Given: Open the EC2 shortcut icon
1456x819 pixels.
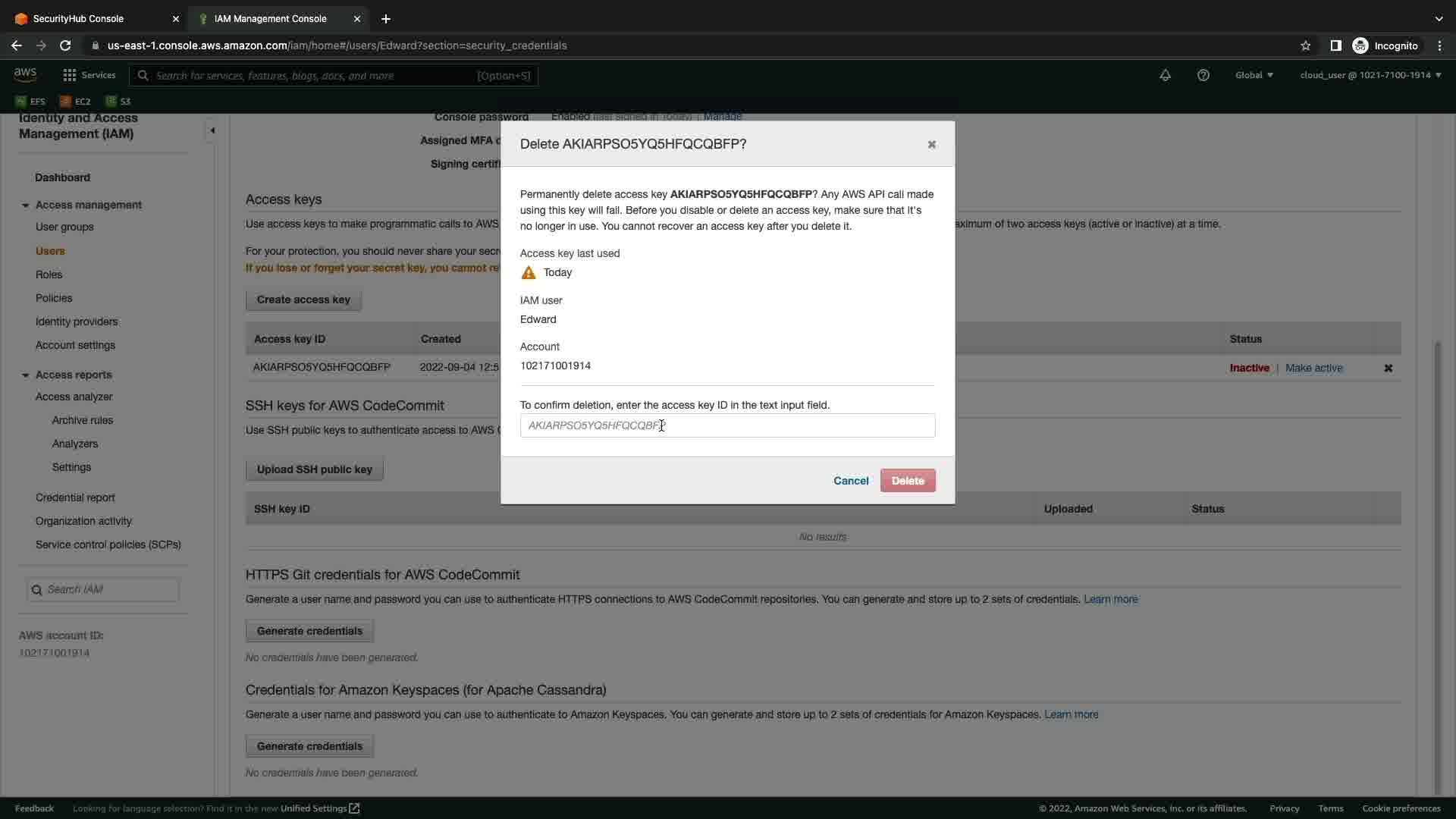Looking at the screenshot, I should click(x=75, y=101).
